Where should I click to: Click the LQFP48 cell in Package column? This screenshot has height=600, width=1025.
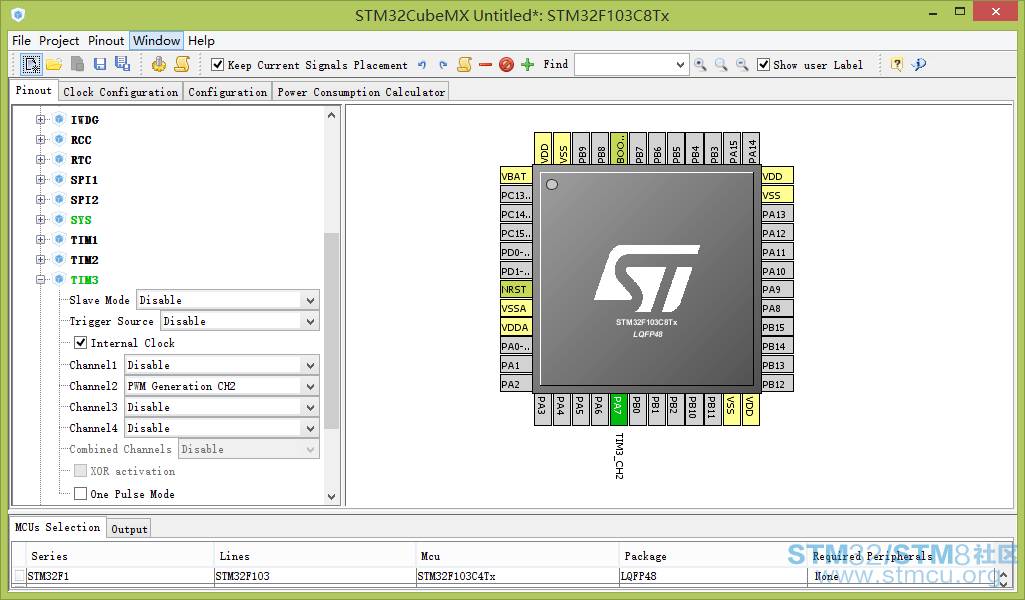[x=713, y=576]
